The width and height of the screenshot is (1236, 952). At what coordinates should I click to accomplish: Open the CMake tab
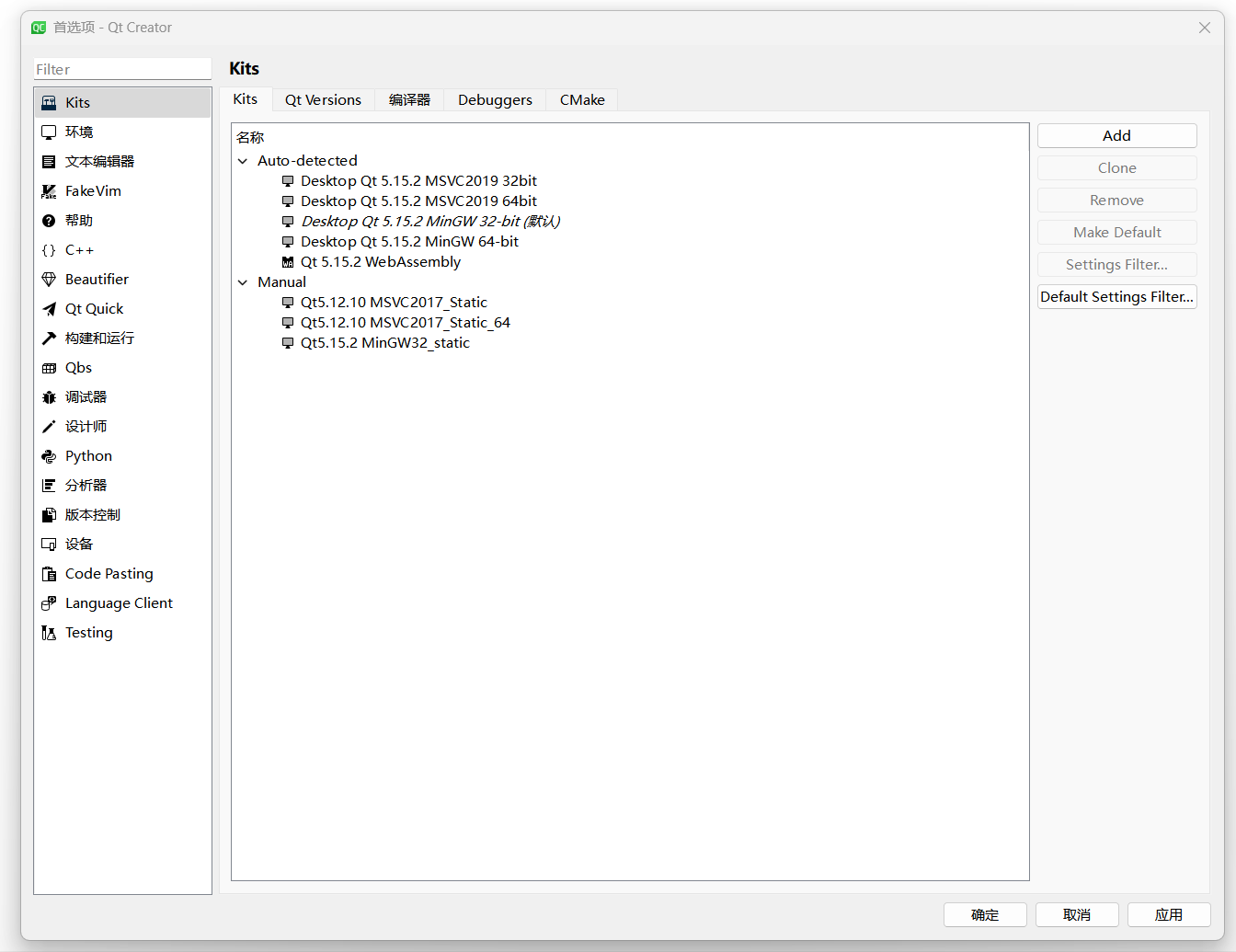coord(582,100)
